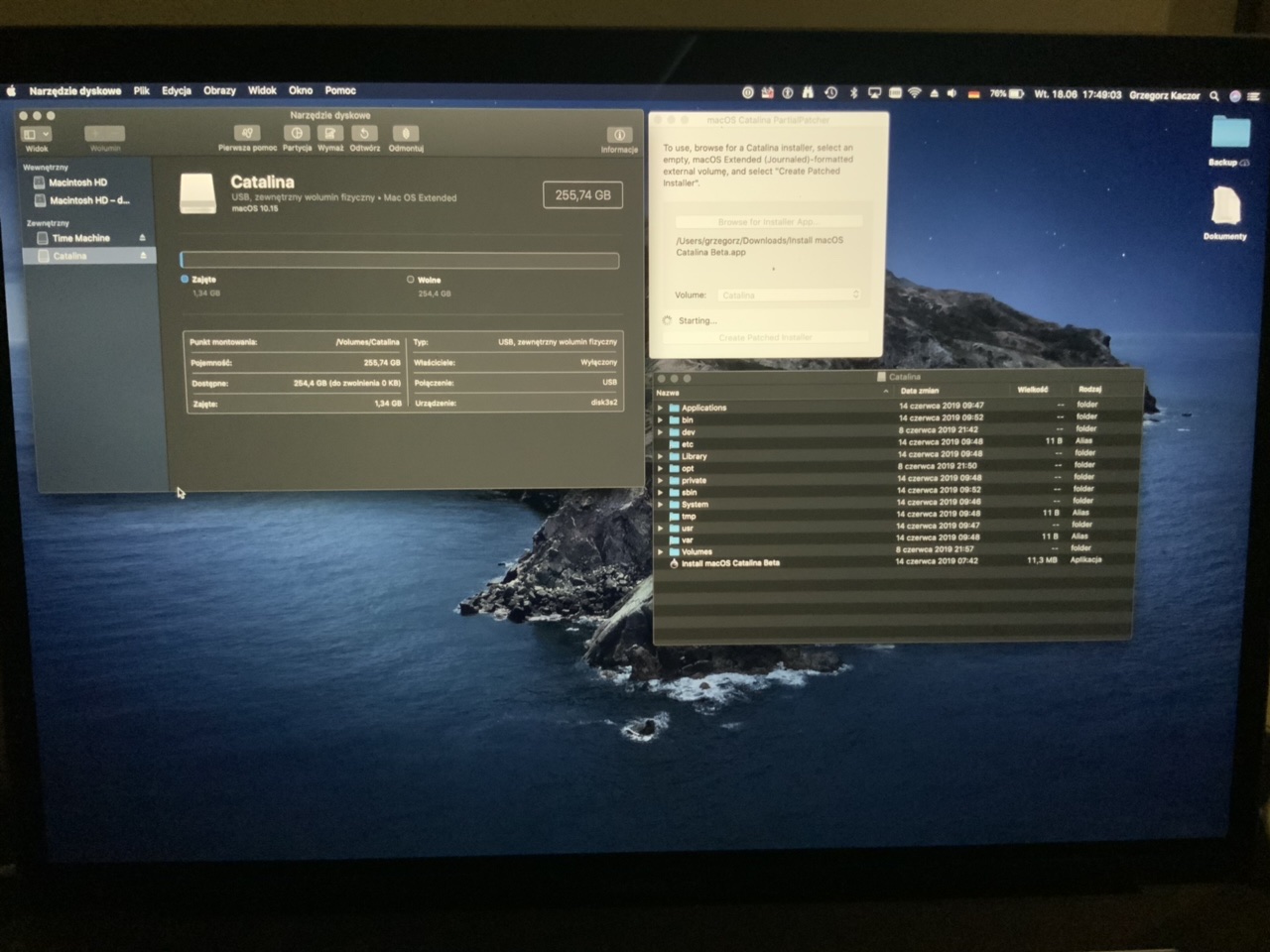Open the Wi-Fi status icon
This screenshot has width=1270, height=952.
pyautogui.click(x=915, y=93)
